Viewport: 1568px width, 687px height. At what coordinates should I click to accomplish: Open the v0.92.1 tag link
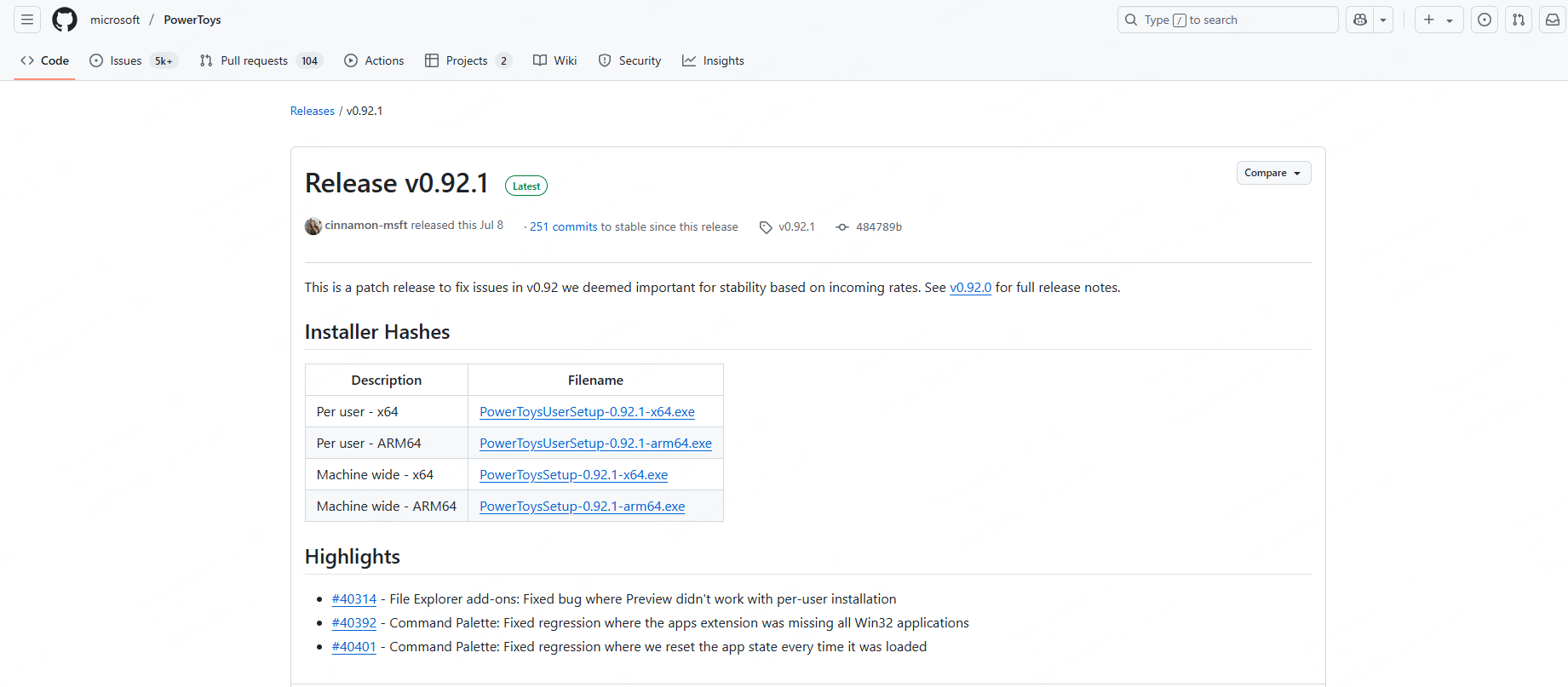[x=788, y=226]
